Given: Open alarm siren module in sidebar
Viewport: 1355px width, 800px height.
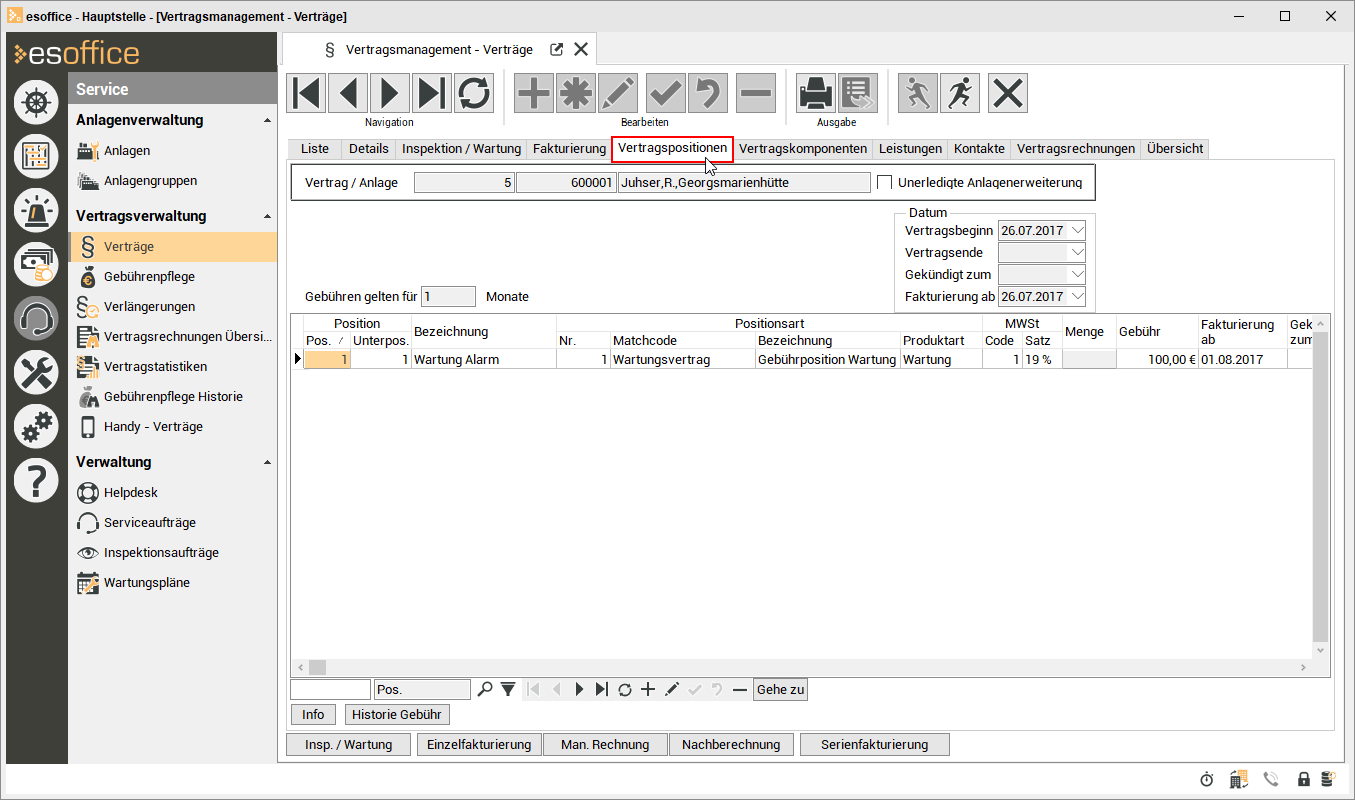Looking at the screenshot, I should (x=36, y=210).
